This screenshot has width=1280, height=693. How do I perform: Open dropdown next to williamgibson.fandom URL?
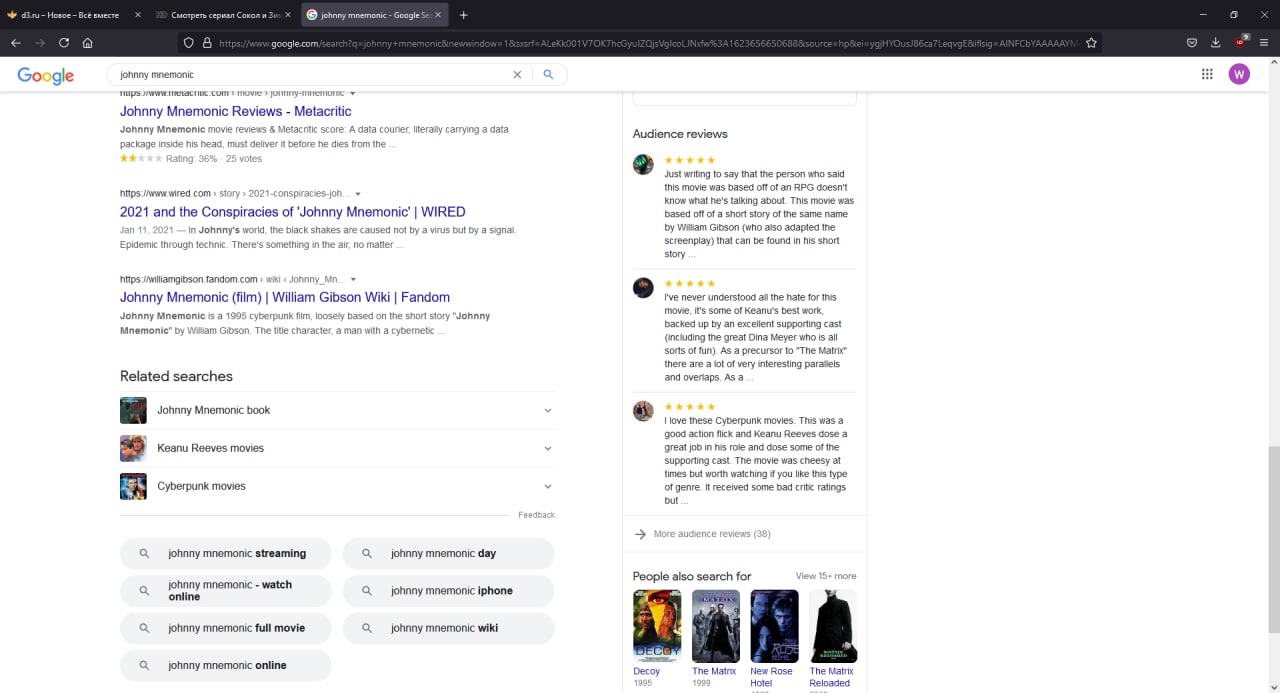[353, 280]
